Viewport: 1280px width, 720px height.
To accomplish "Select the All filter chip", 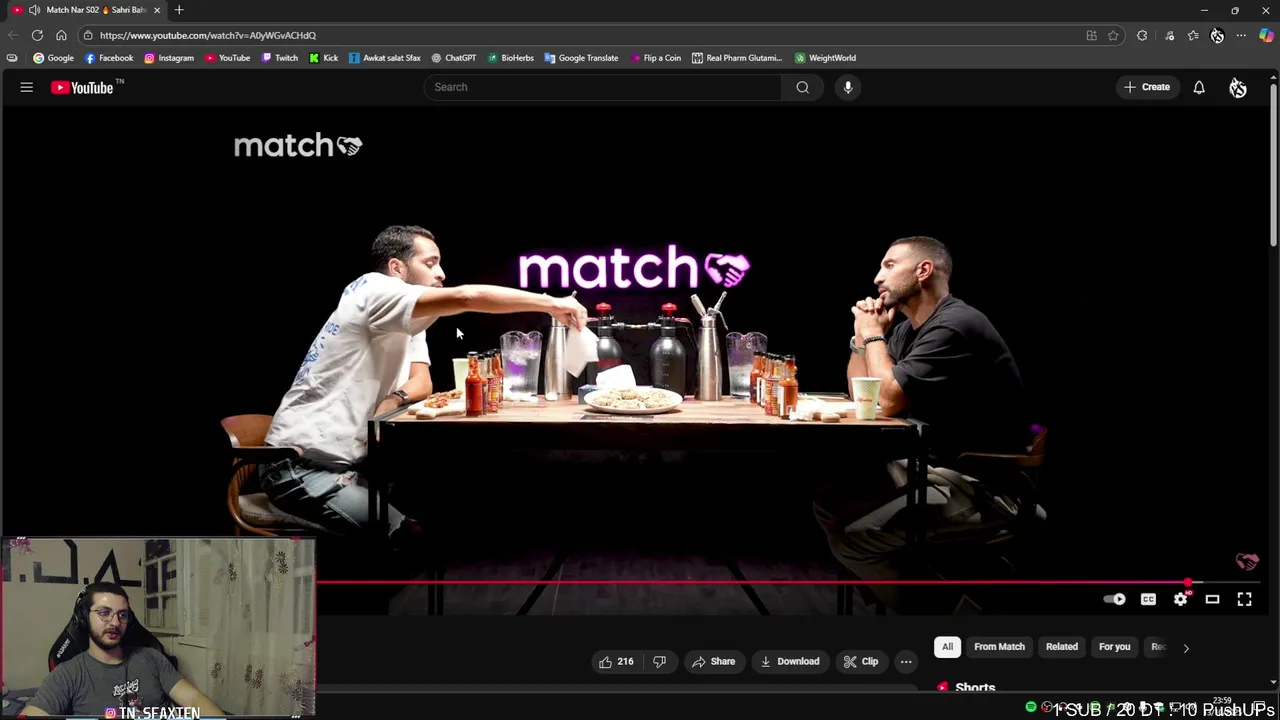I will click(x=947, y=647).
